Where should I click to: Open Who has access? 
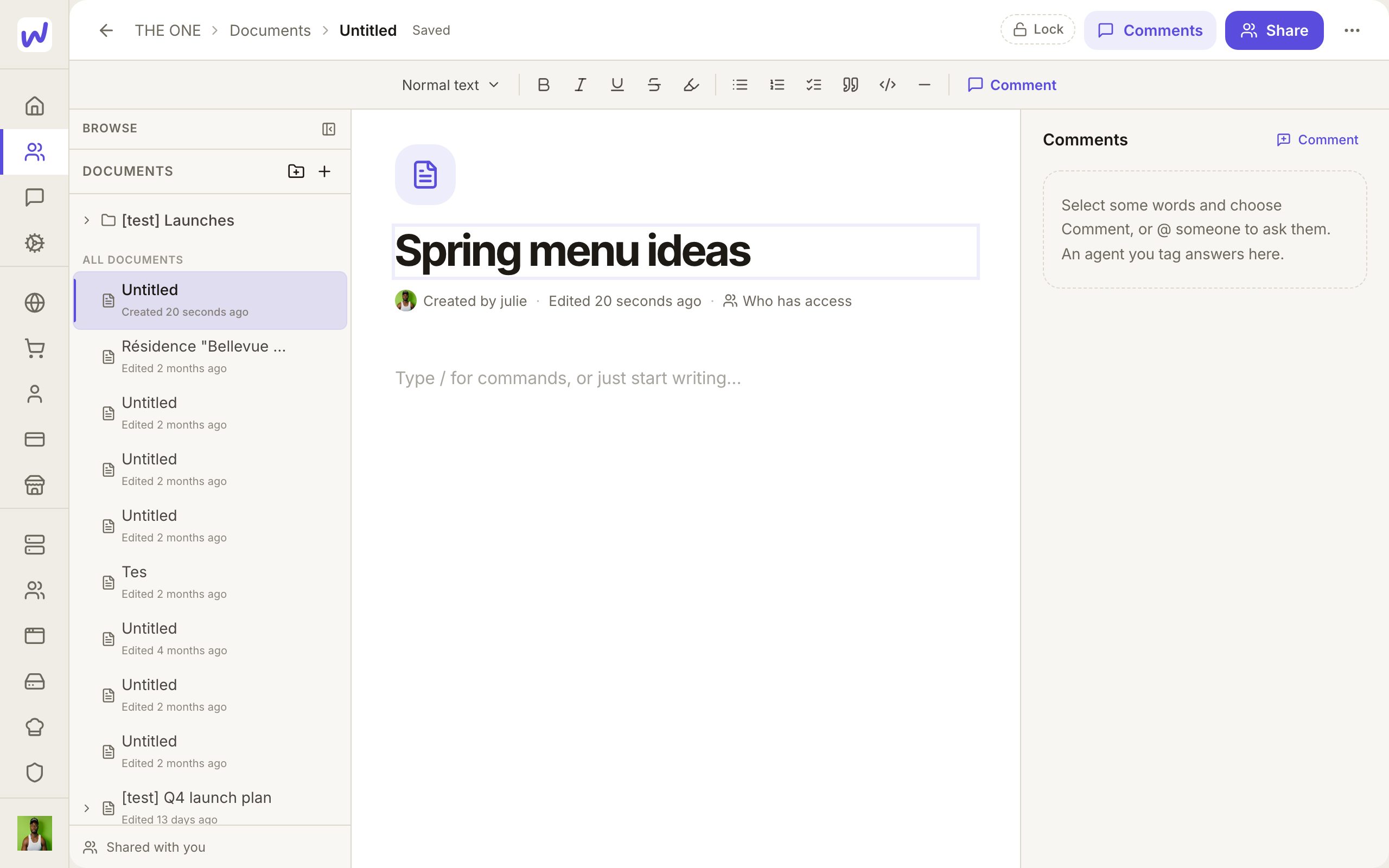pos(787,301)
